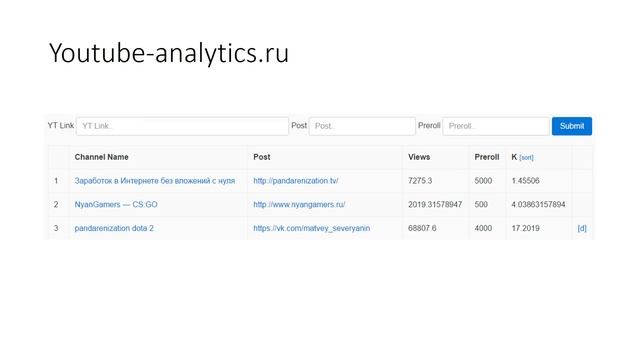Click the Channel Name column header
The height and width of the screenshot is (360, 640).
(102, 157)
